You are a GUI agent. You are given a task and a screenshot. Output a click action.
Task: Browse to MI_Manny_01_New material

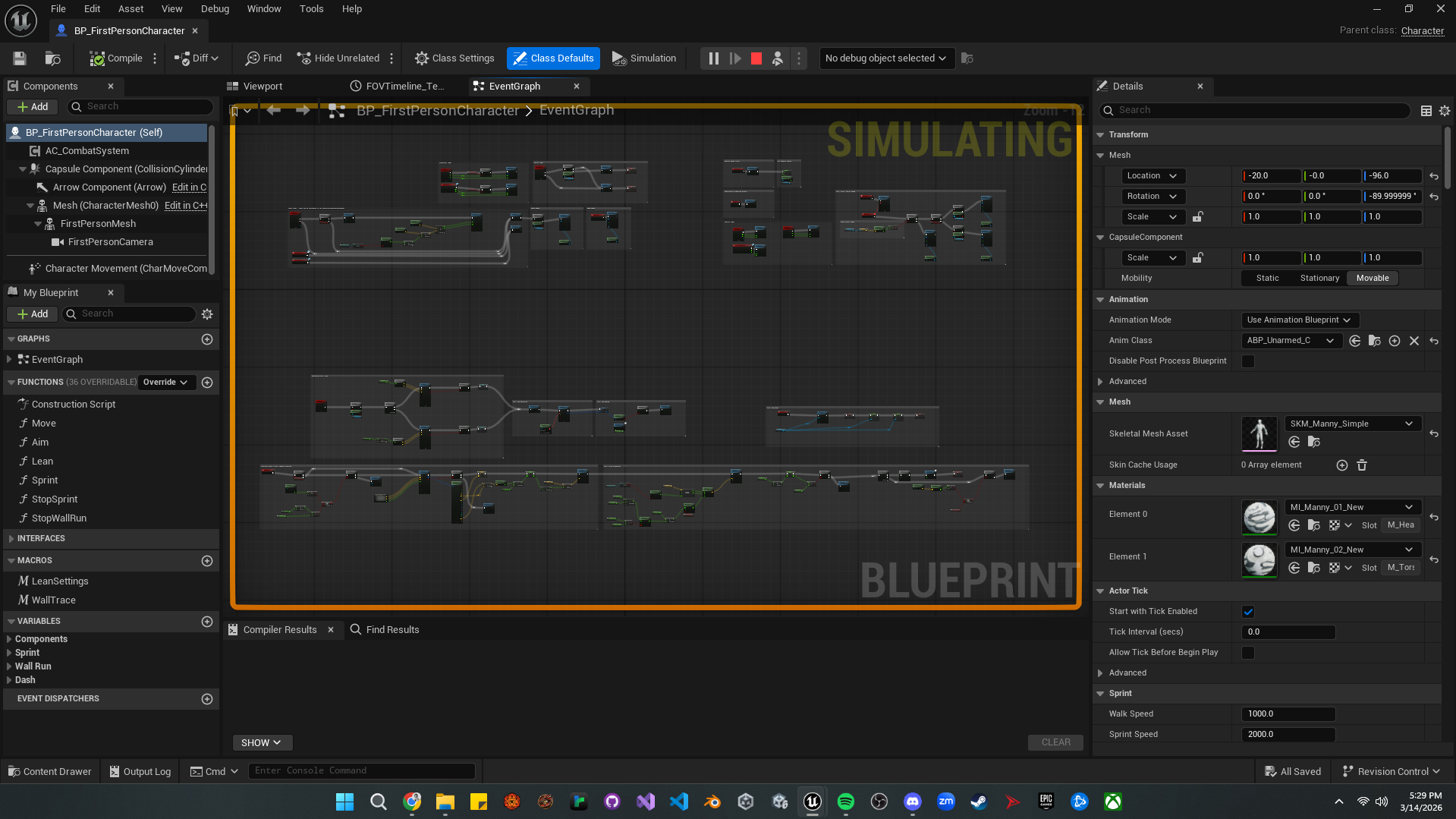pyautogui.click(x=1313, y=525)
